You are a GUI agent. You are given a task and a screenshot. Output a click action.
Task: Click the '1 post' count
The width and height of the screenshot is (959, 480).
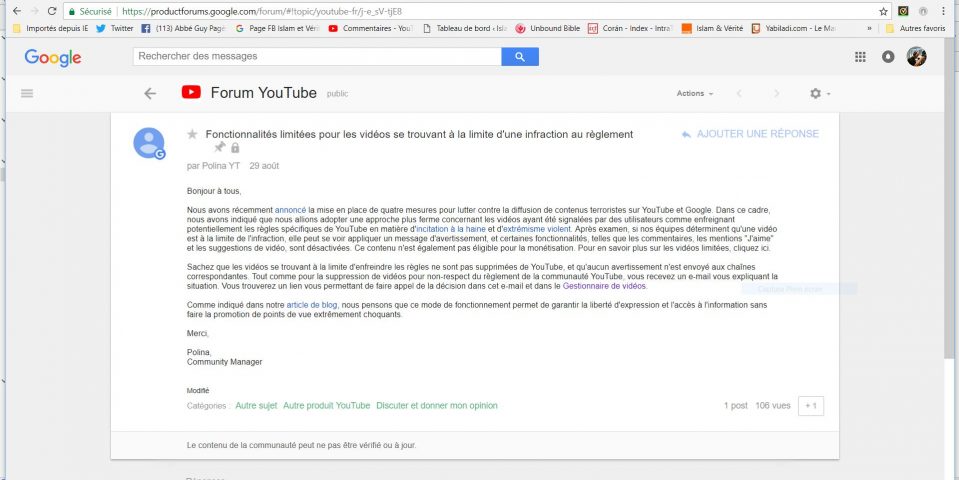pos(736,405)
